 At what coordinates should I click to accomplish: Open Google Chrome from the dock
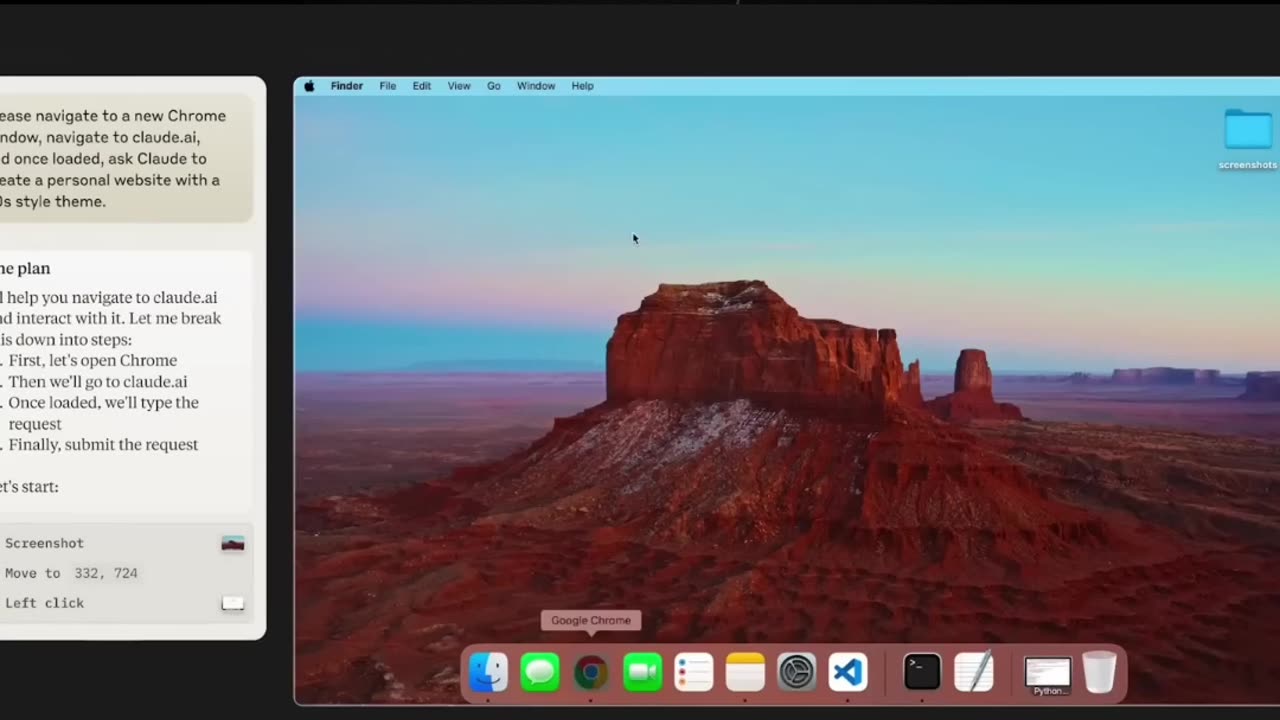click(591, 672)
